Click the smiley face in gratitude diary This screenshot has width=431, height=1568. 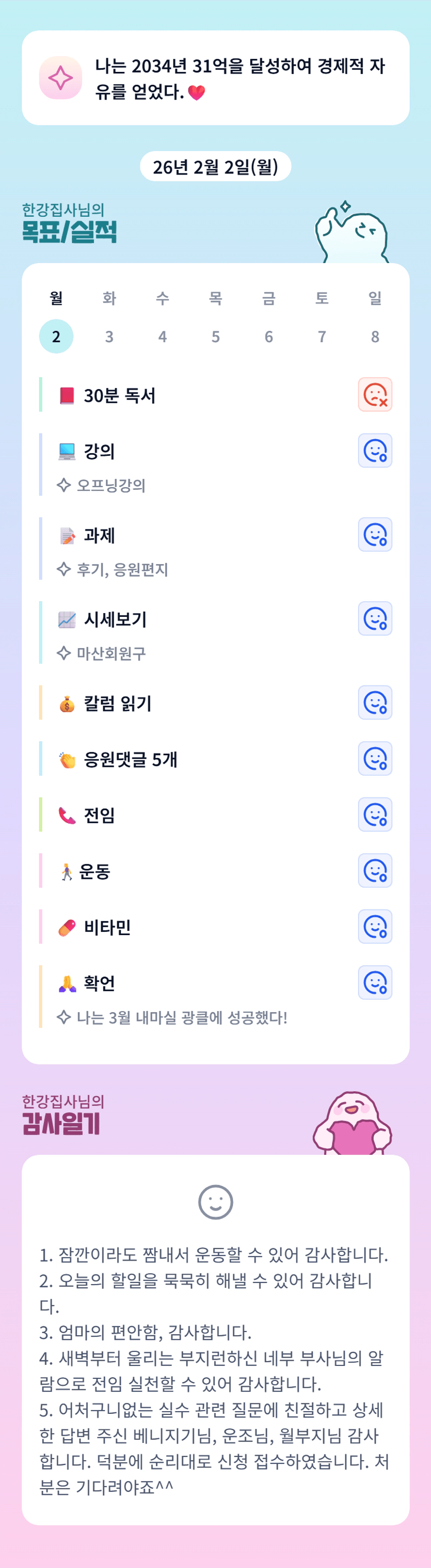tap(216, 1202)
